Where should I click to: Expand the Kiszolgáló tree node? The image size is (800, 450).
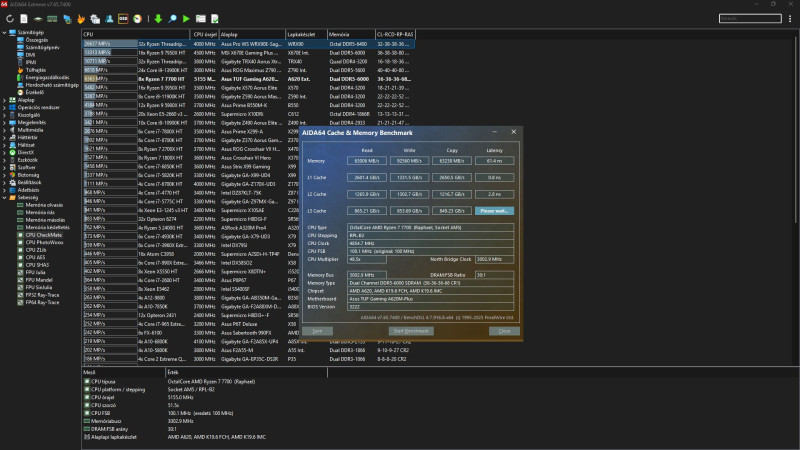click(x=5, y=115)
